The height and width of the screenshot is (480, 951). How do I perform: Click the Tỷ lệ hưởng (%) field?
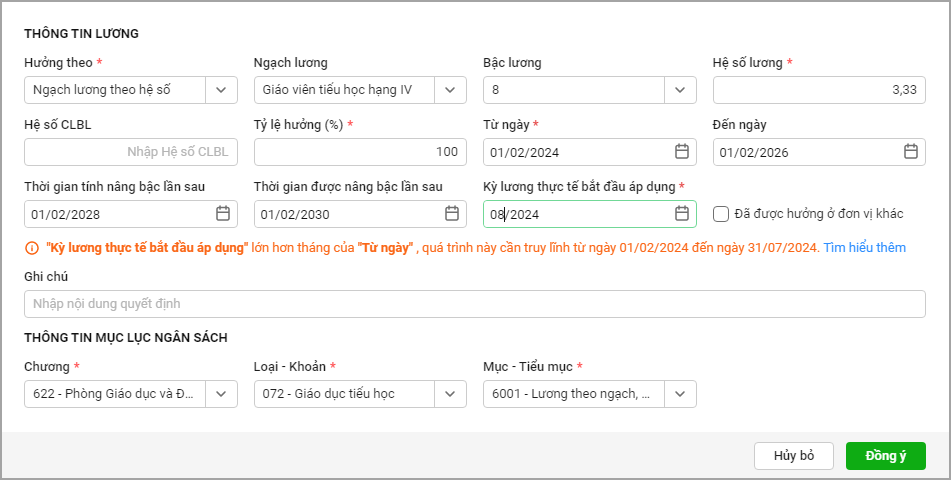pyautogui.click(x=359, y=152)
